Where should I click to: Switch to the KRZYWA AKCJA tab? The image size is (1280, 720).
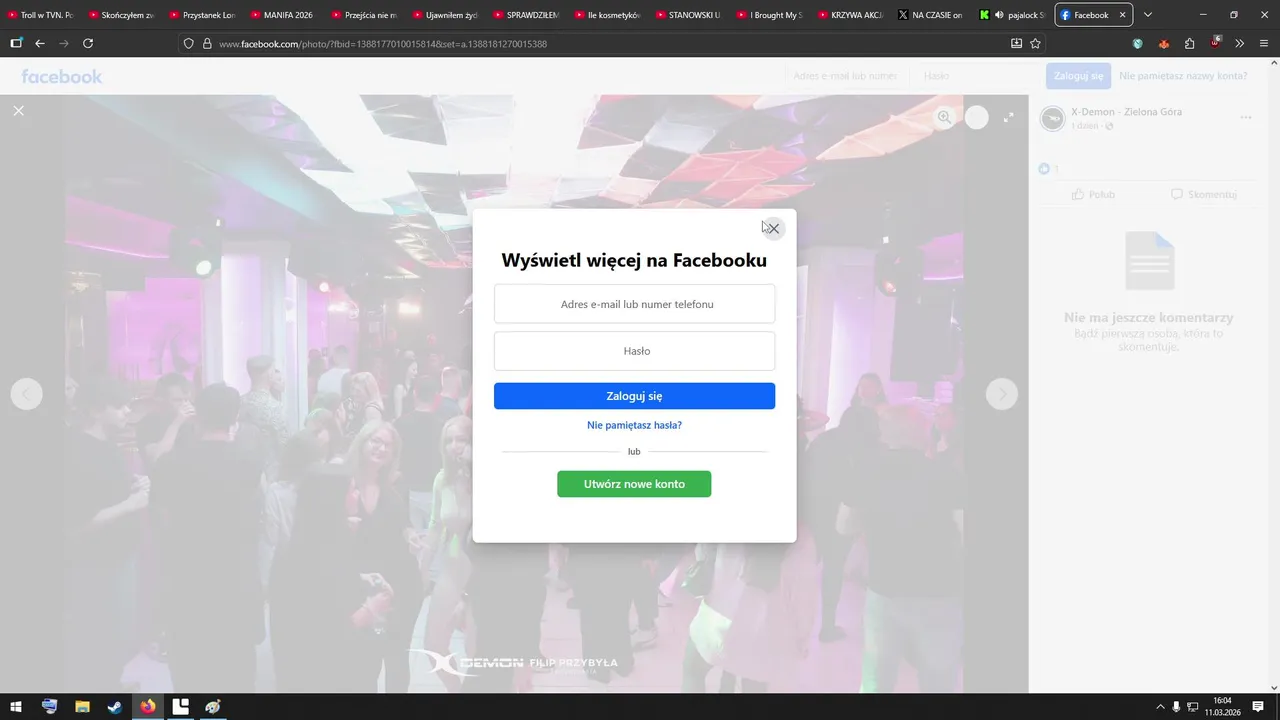pyautogui.click(x=849, y=15)
